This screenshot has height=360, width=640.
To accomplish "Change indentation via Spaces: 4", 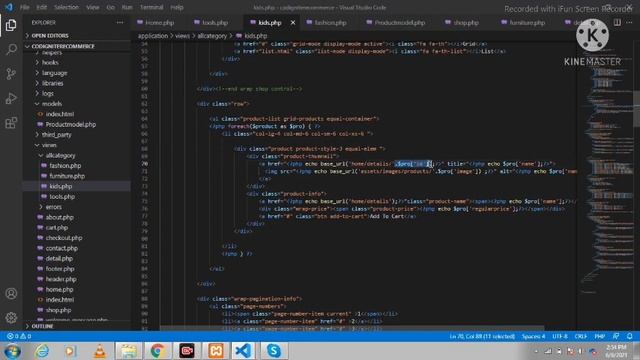I will (x=533, y=336).
